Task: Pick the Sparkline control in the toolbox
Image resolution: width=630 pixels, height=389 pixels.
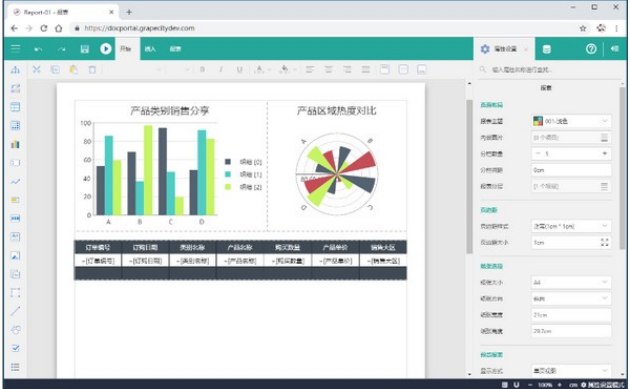Action: click(15, 181)
